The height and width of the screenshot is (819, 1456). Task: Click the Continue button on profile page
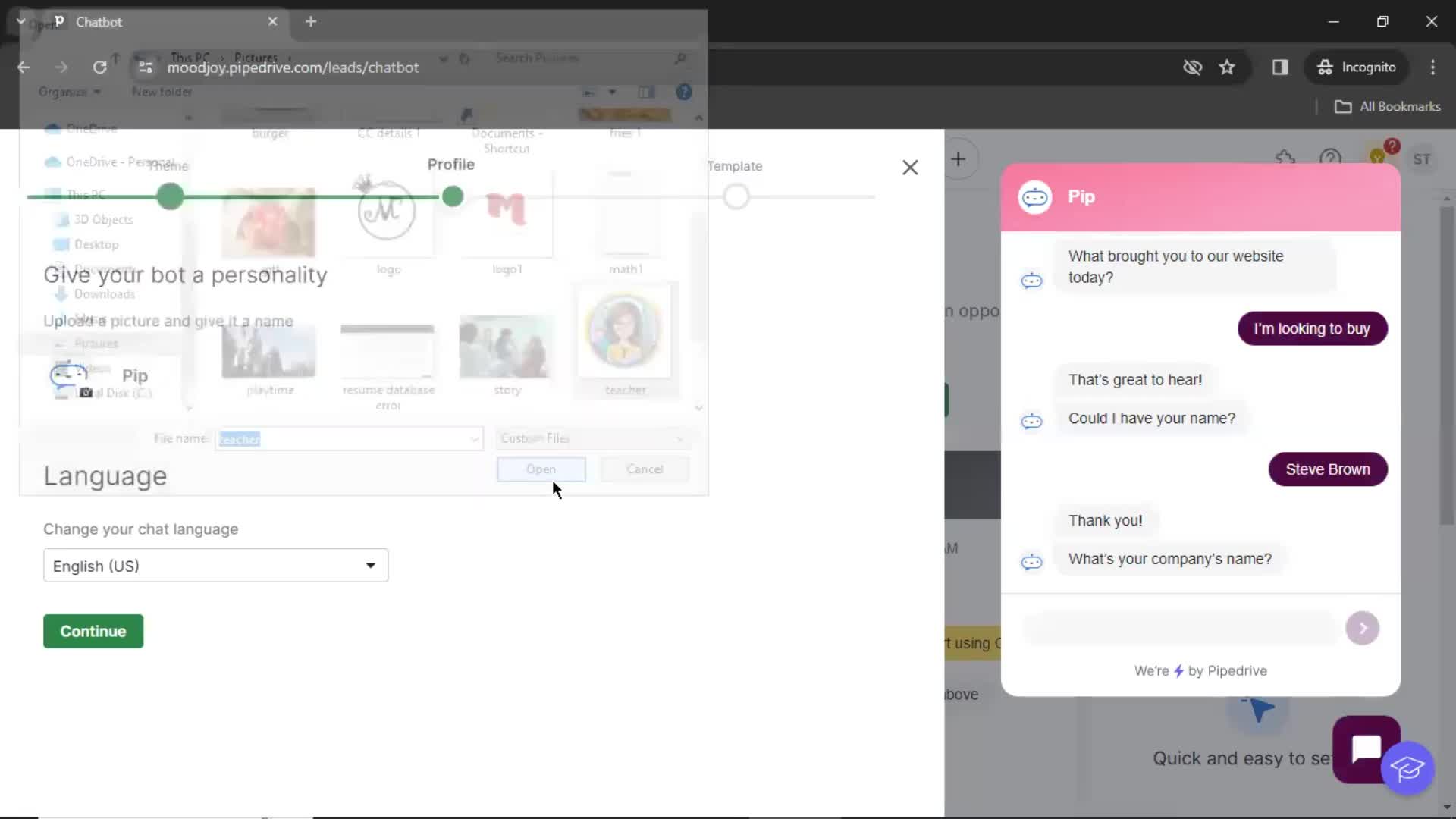click(x=93, y=631)
